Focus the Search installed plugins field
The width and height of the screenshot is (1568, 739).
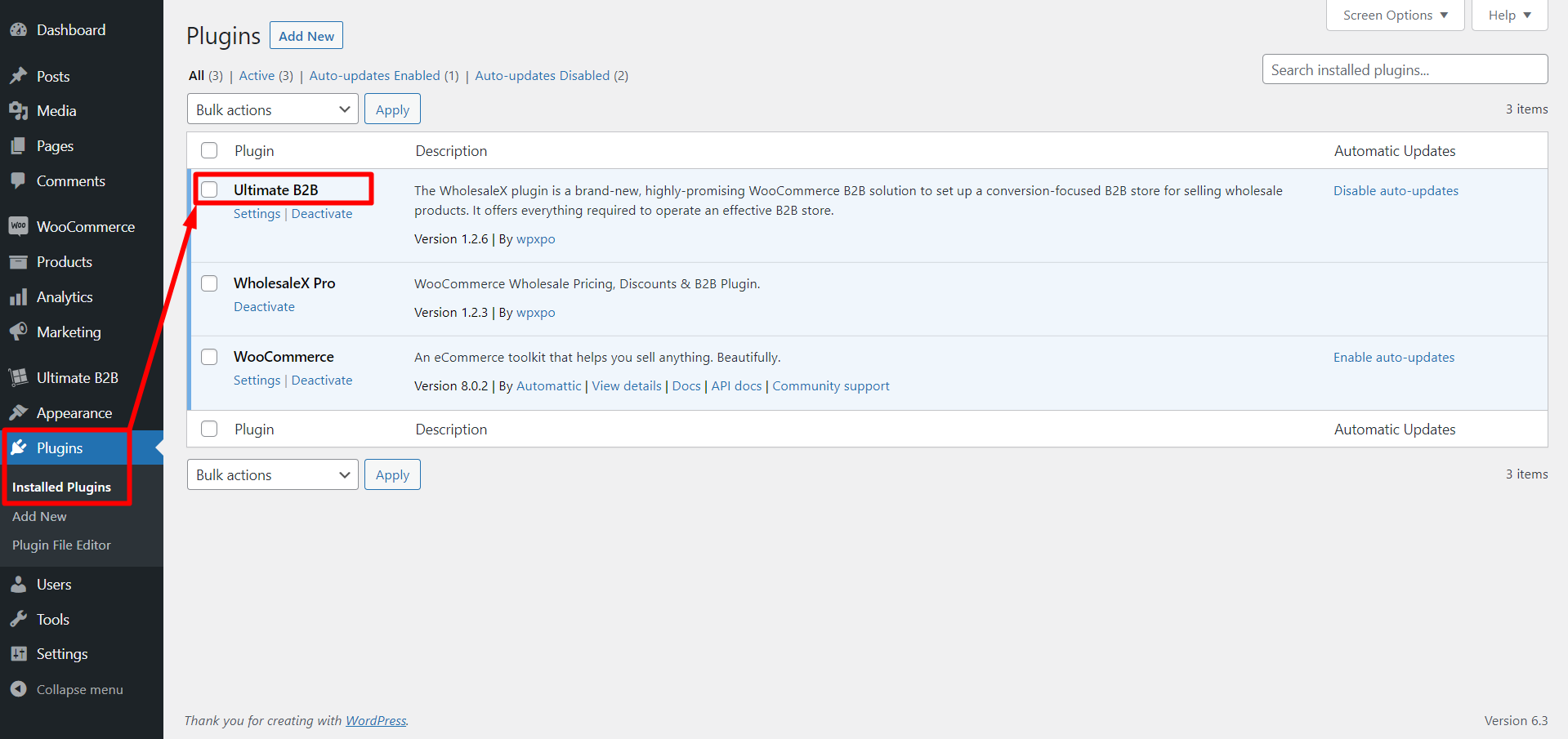[x=1405, y=69]
